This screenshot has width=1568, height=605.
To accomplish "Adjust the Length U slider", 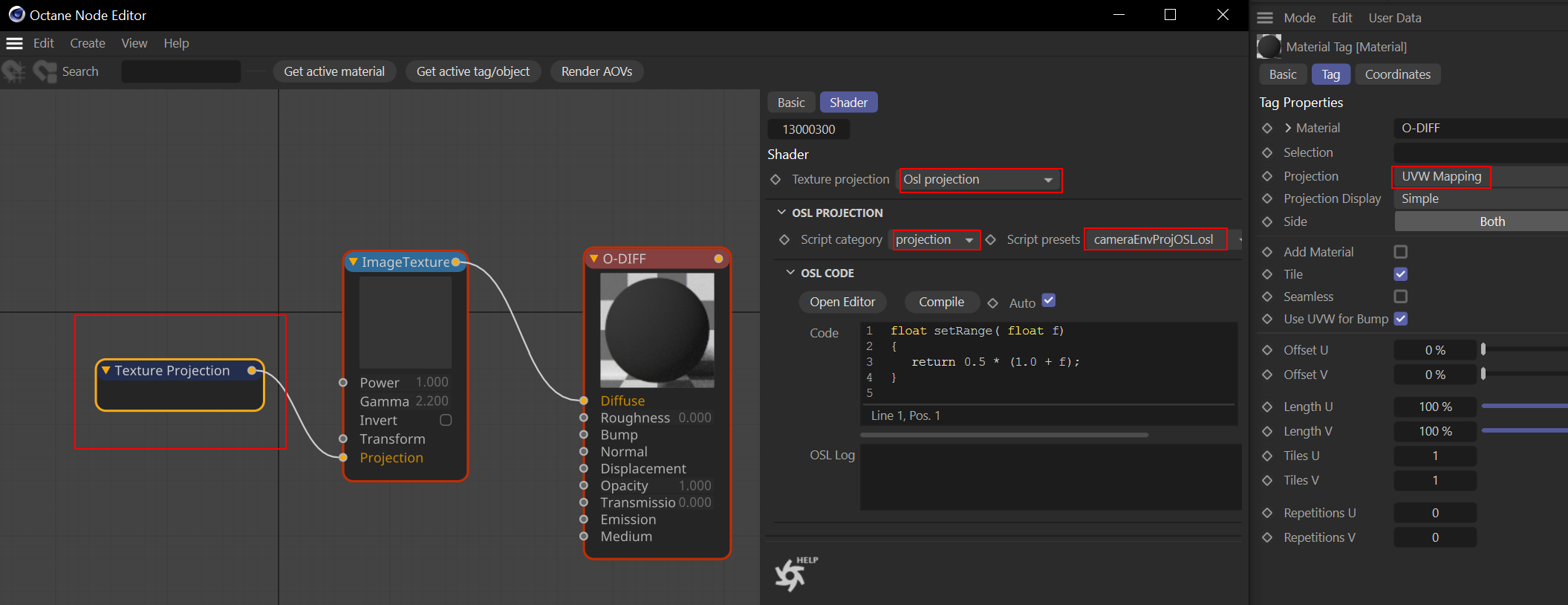I will point(1525,406).
